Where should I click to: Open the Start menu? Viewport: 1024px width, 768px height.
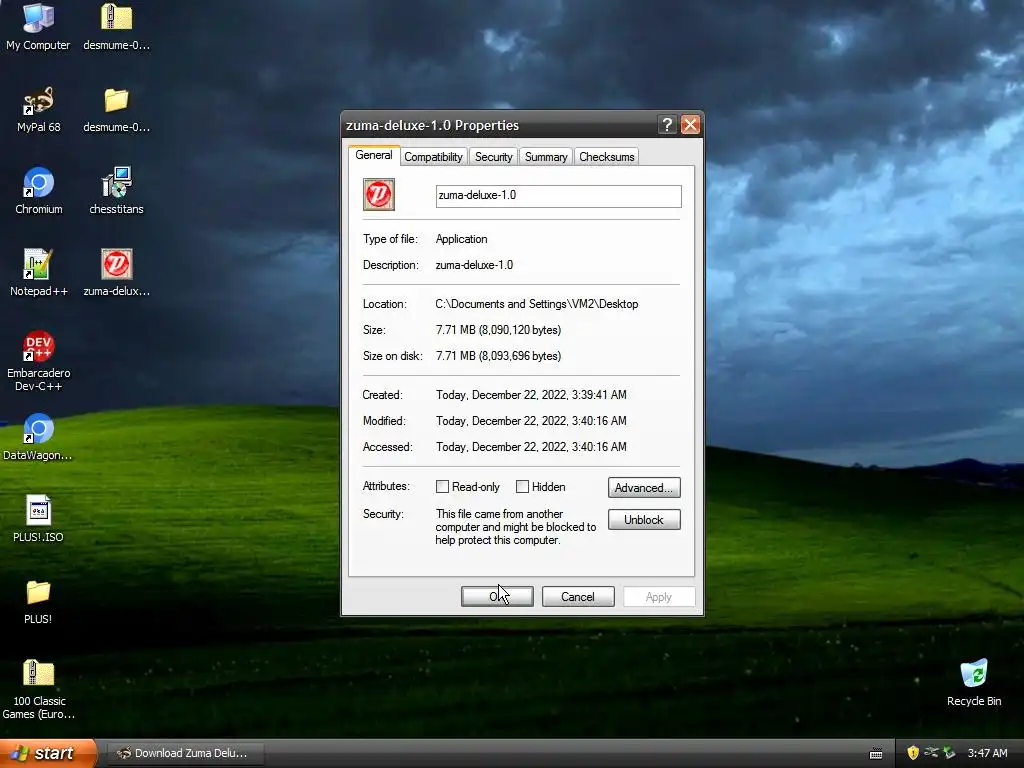(48, 753)
